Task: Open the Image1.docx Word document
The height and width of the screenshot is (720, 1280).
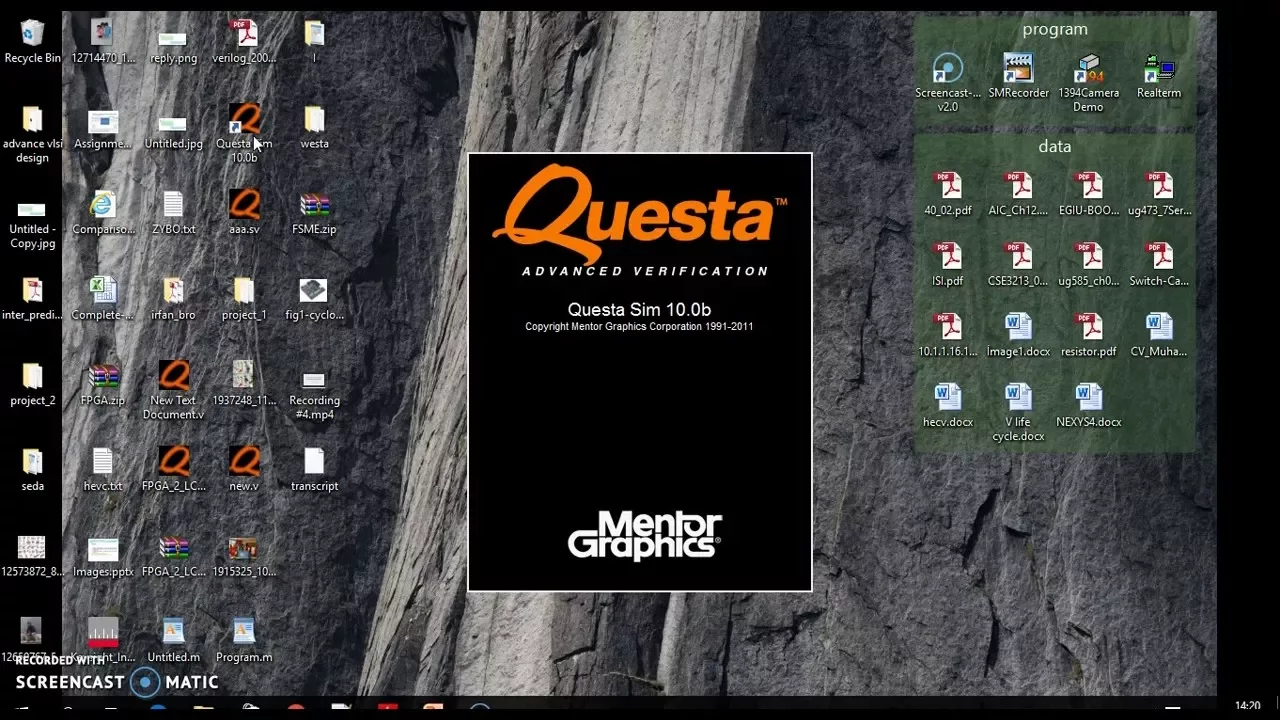Action: click(x=1018, y=335)
